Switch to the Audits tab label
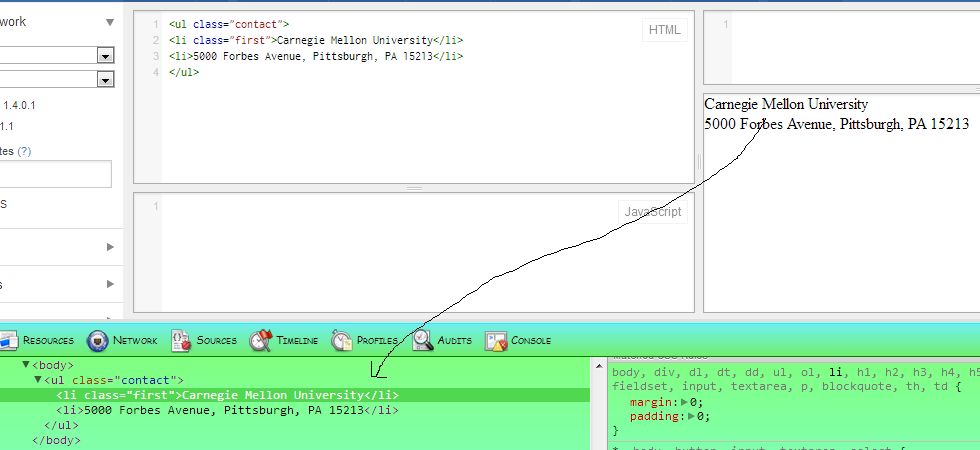 454,341
